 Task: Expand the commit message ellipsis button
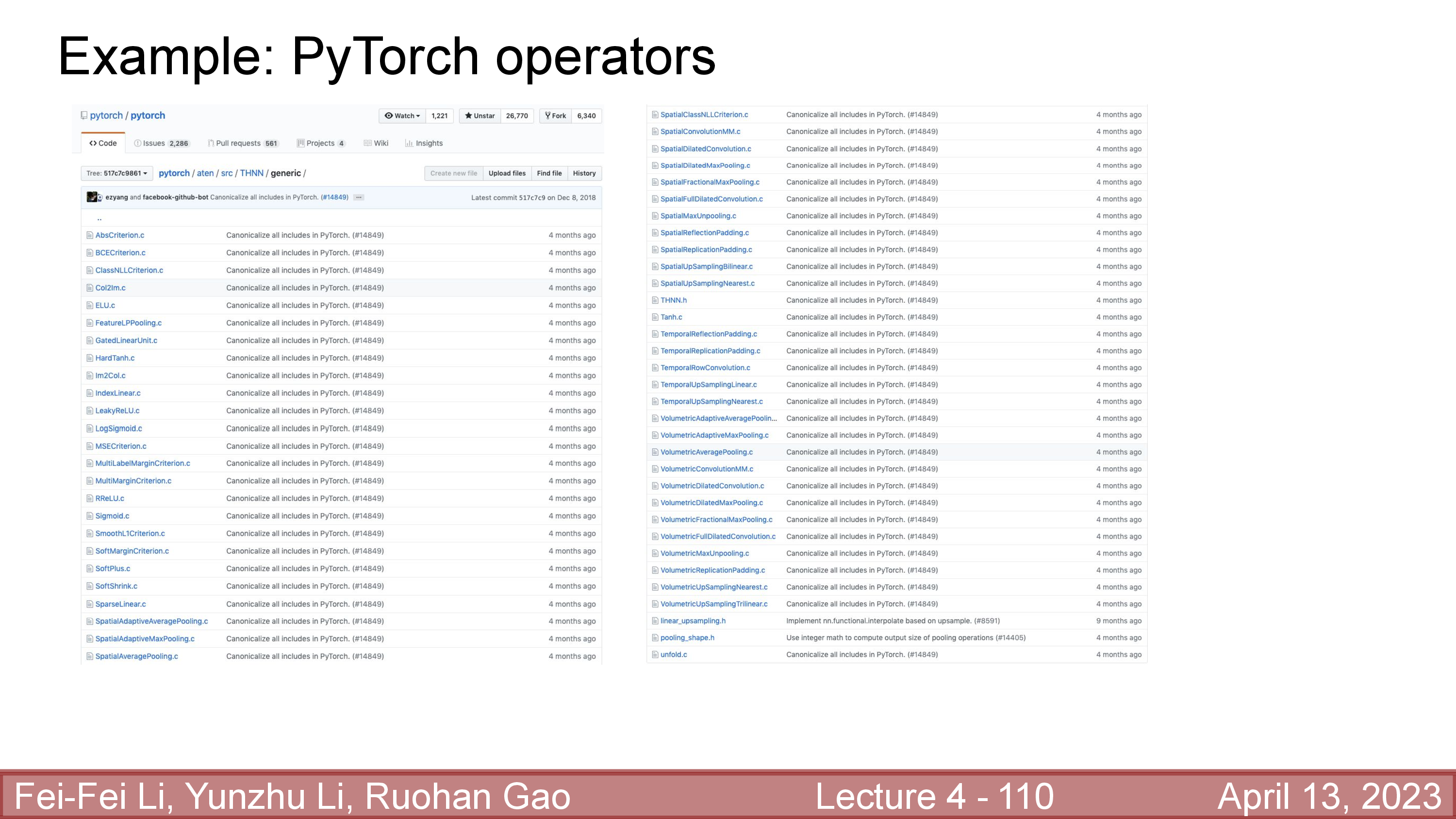tap(359, 197)
